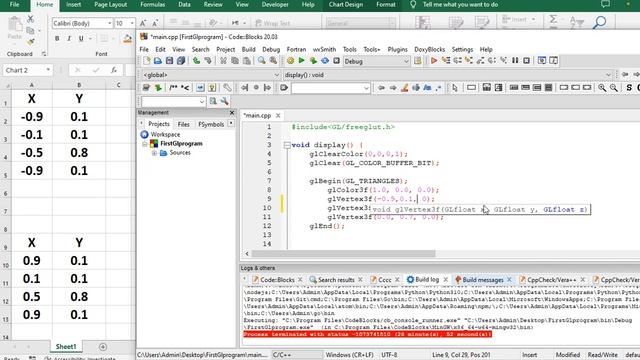Click the Save all files icon

point(181,61)
